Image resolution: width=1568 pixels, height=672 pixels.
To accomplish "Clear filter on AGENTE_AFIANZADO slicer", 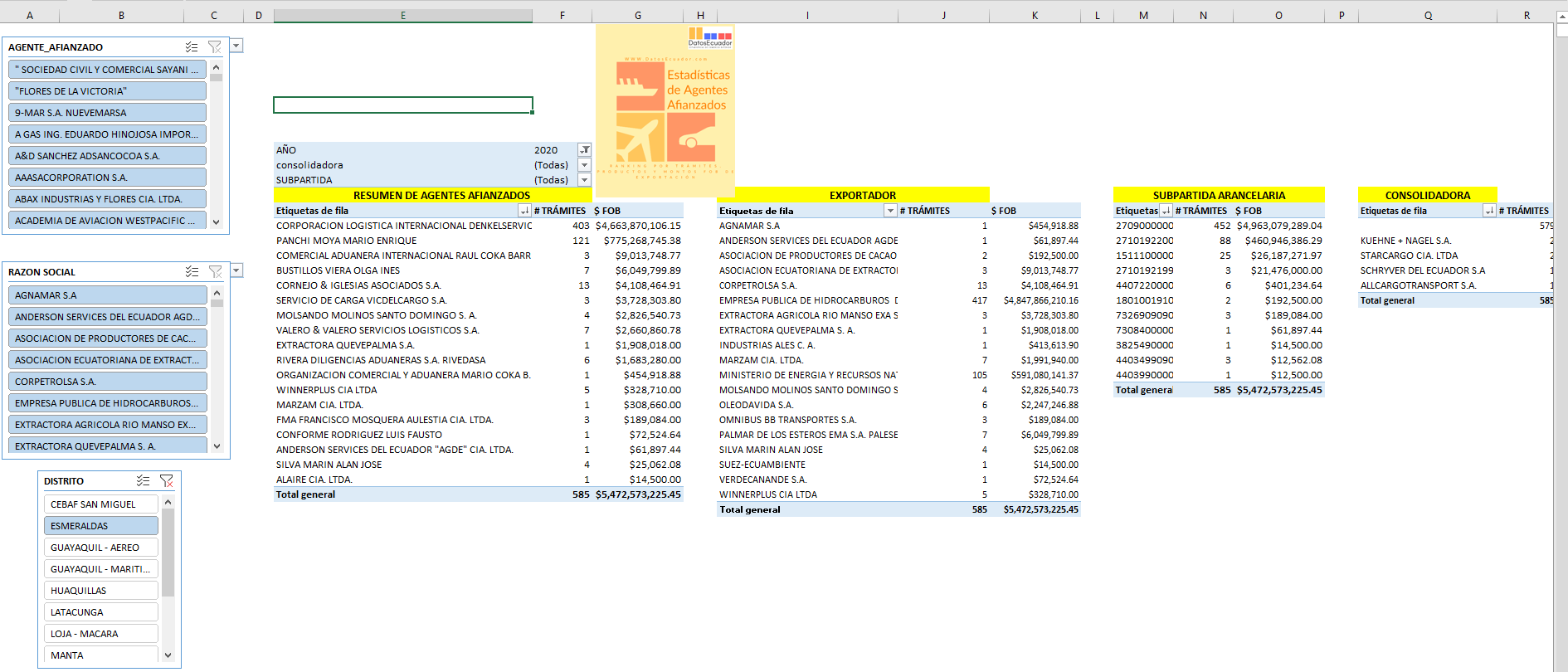I will pyautogui.click(x=215, y=47).
